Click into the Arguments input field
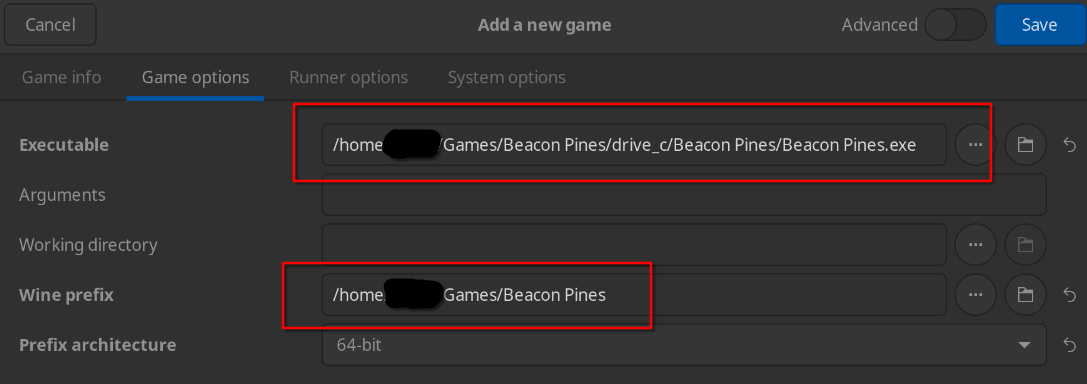Viewport: 1087px width, 384px height. pyautogui.click(x=684, y=195)
